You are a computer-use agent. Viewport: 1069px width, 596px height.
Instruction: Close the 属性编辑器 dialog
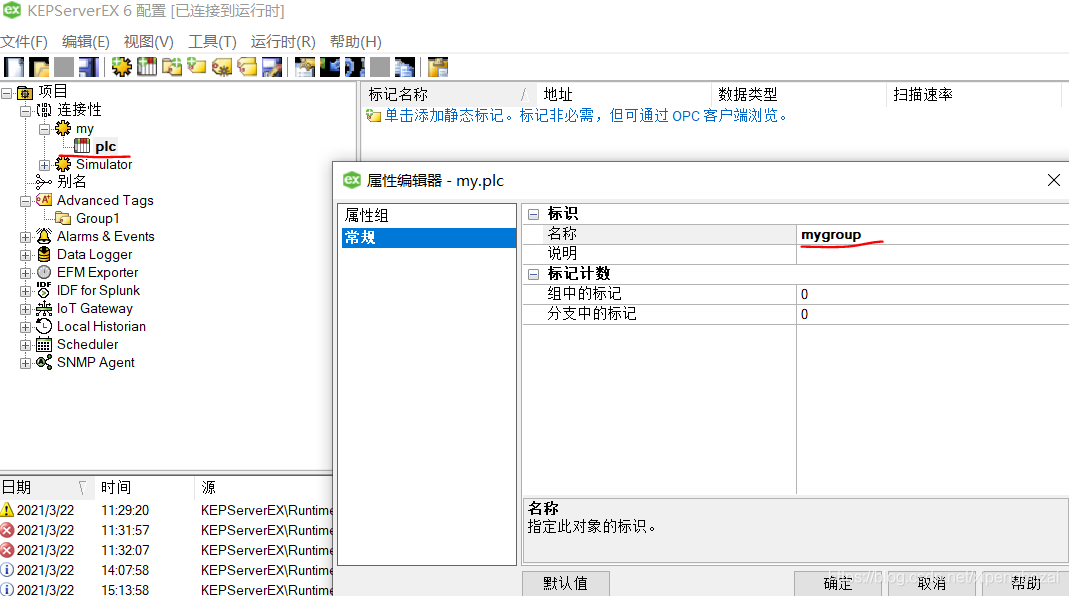[1053, 180]
